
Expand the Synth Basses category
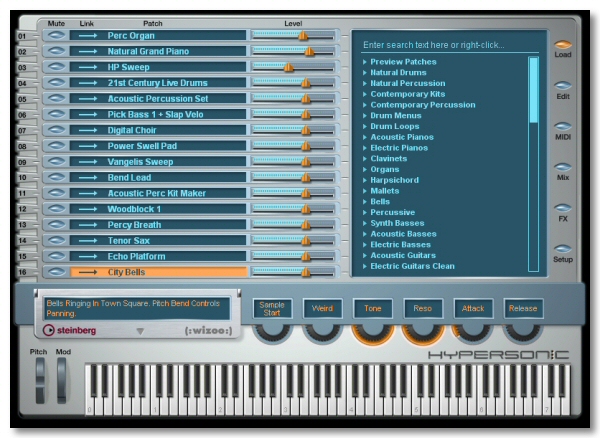tap(365, 223)
